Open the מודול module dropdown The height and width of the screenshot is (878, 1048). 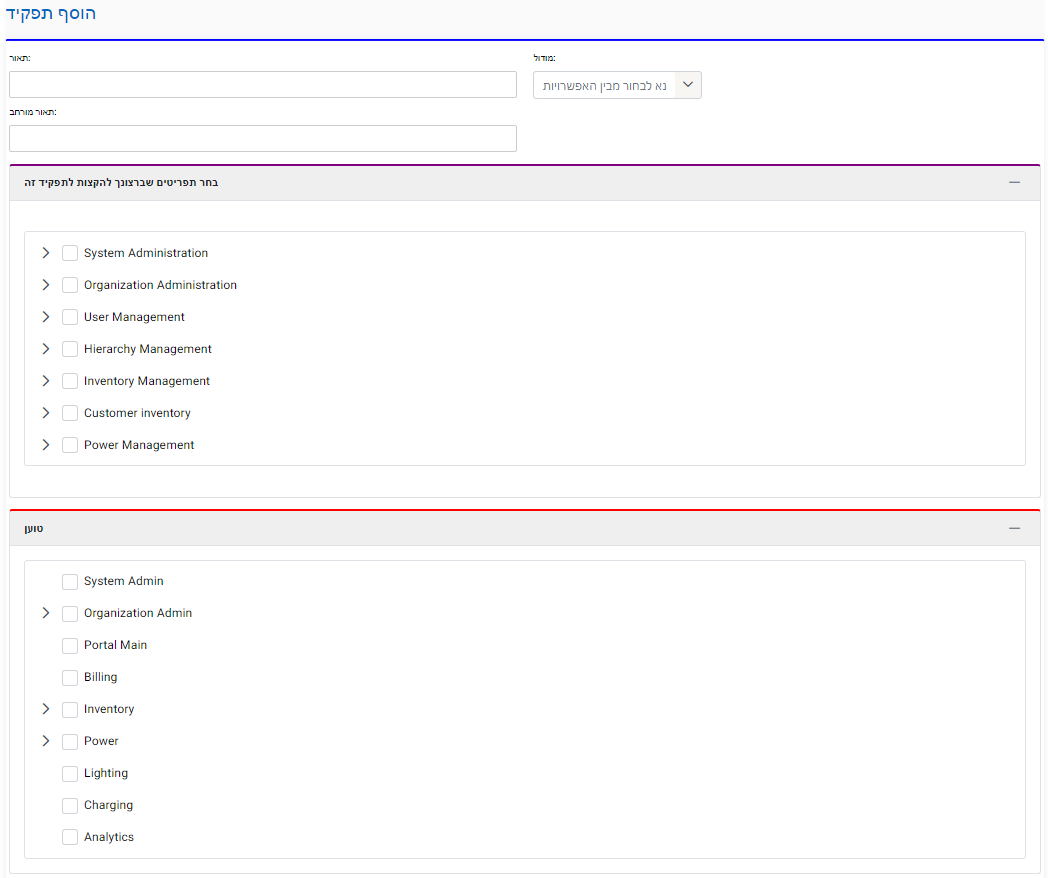617,85
